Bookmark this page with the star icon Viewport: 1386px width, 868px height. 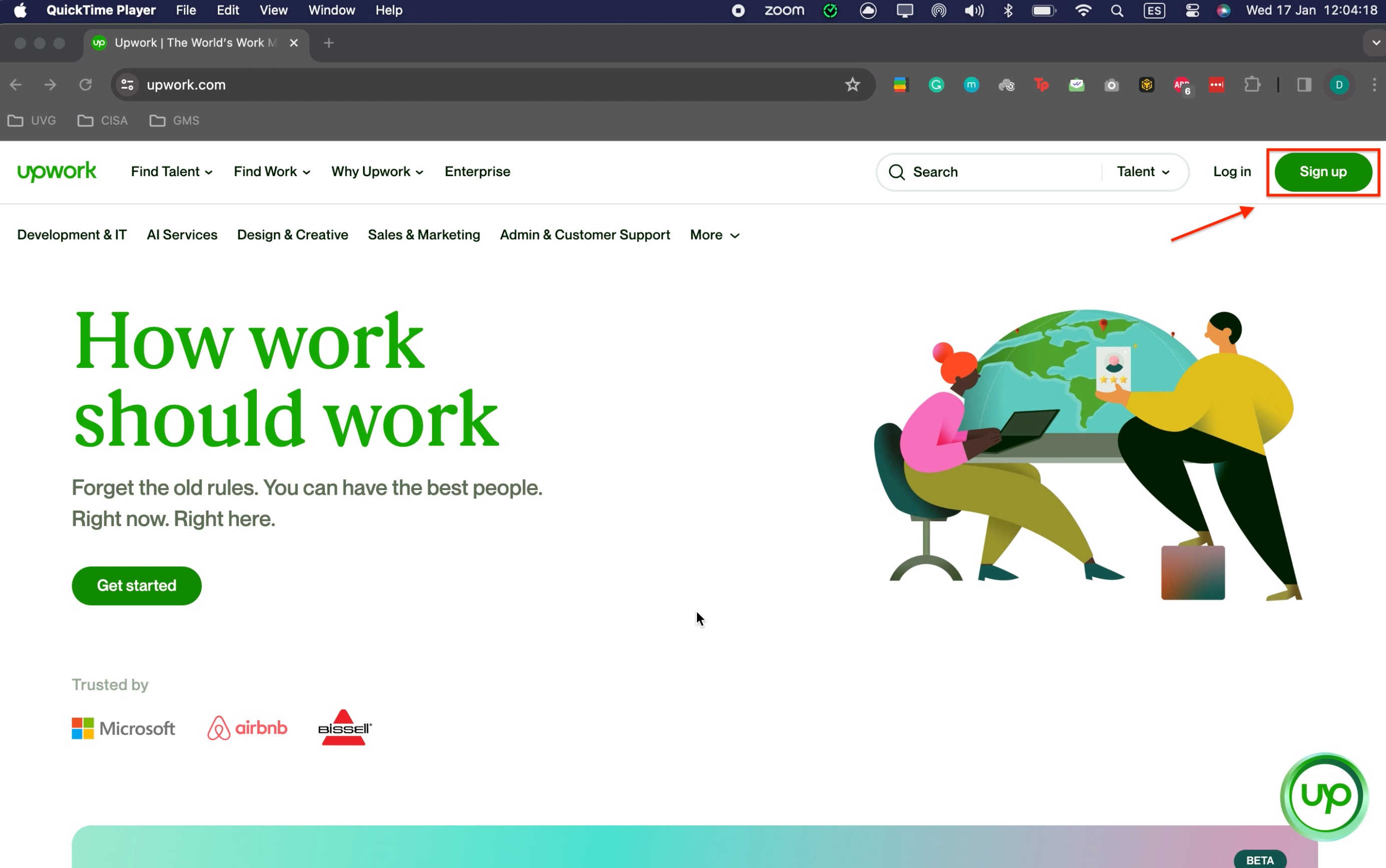tap(852, 85)
